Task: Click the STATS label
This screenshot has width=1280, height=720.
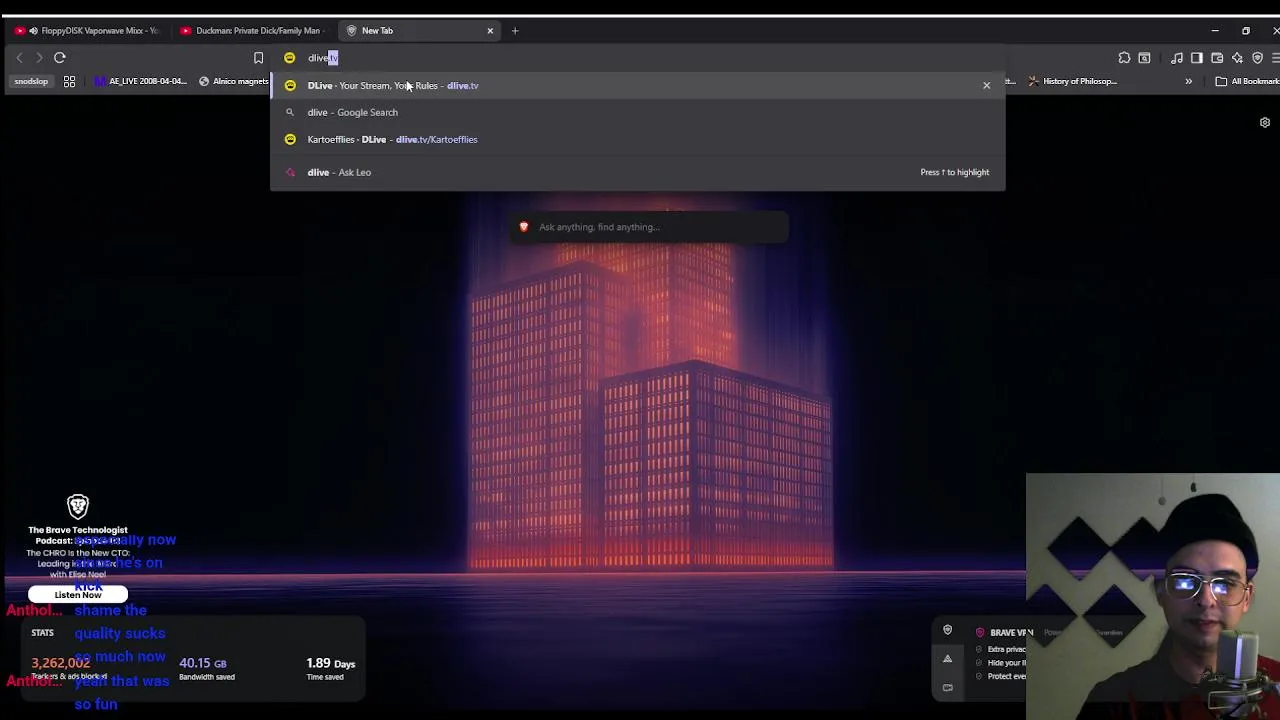Action: (42, 633)
